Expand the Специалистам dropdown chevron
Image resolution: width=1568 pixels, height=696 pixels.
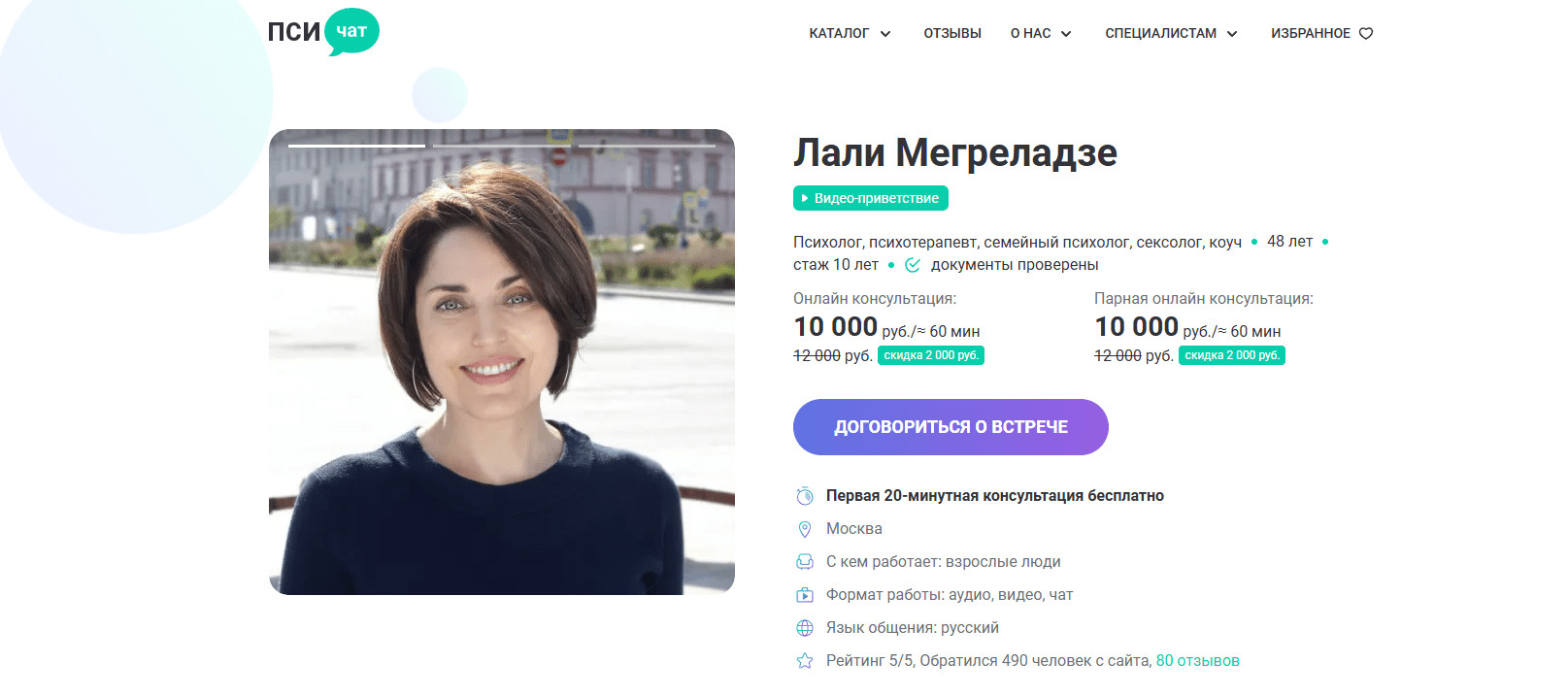1232,34
